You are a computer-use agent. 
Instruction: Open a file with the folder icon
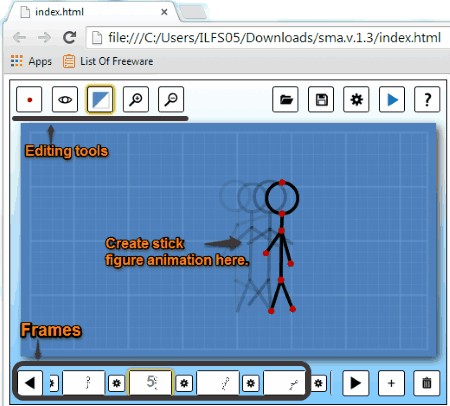(285, 99)
